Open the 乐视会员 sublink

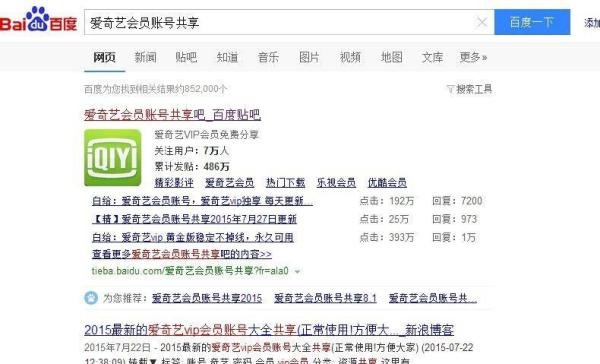(336, 183)
